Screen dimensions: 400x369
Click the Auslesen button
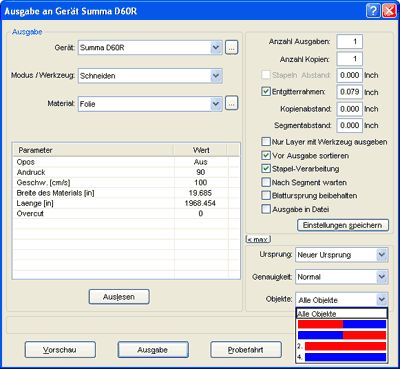(119, 297)
